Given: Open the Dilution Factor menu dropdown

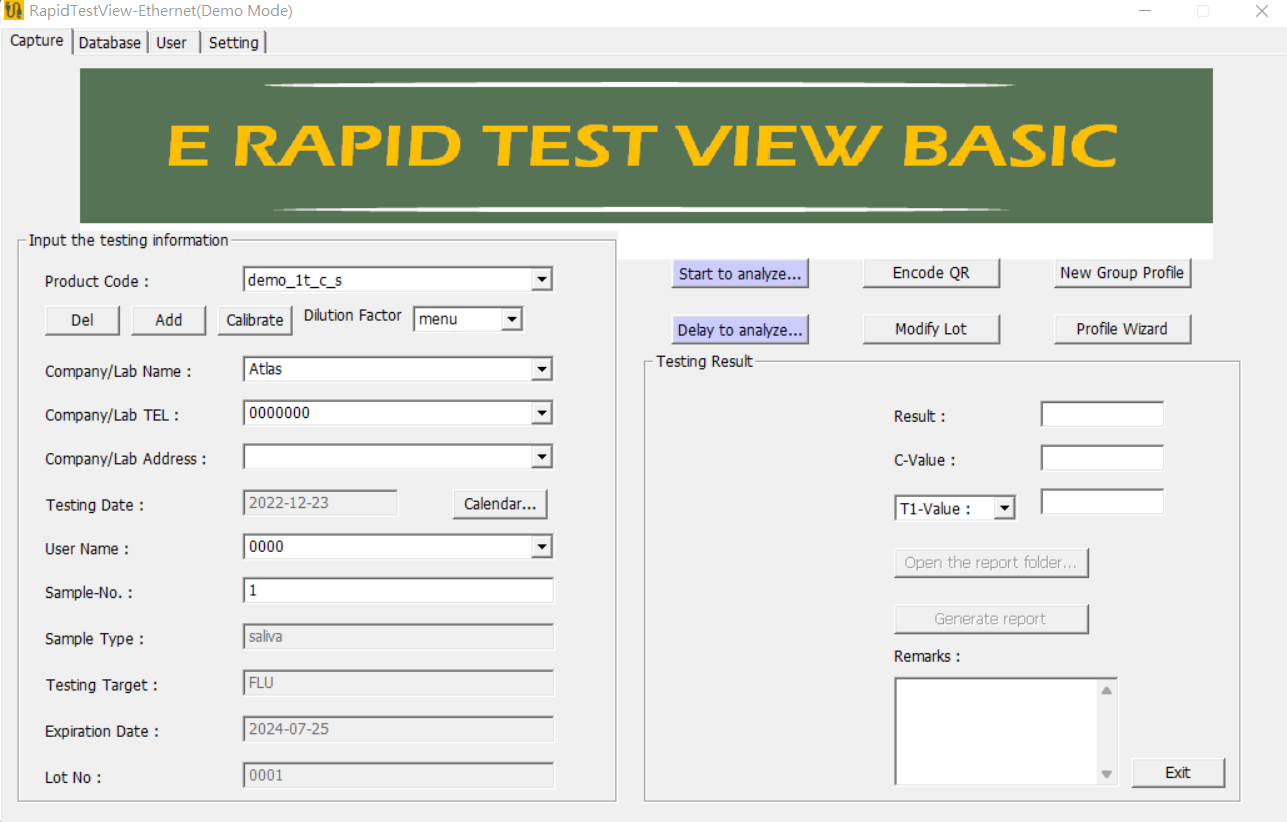Looking at the screenshot, I should [x=511, y=320].
